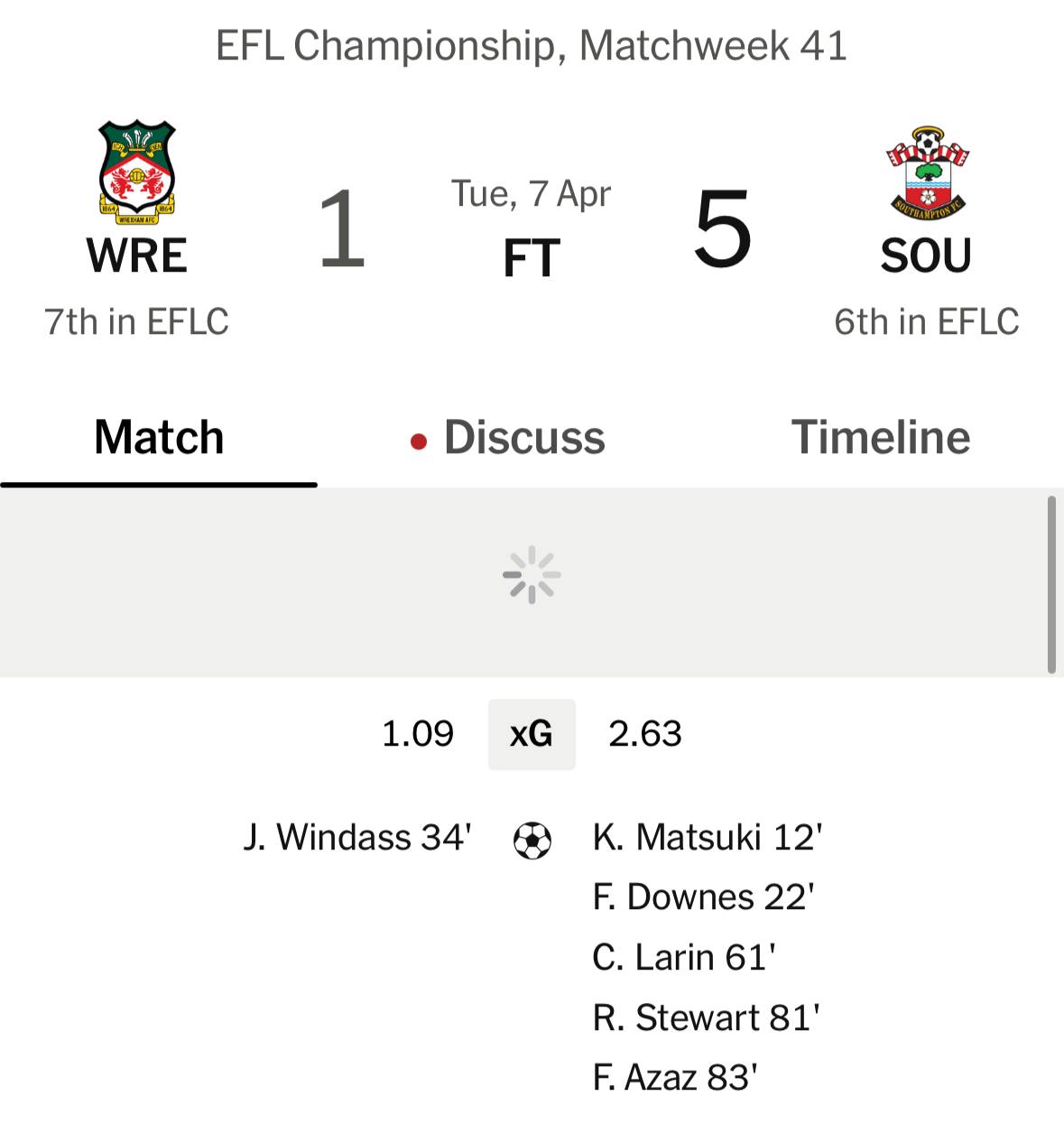Click the FT full-time status
The image size is (1064, 1124).
tap(532, 259)
